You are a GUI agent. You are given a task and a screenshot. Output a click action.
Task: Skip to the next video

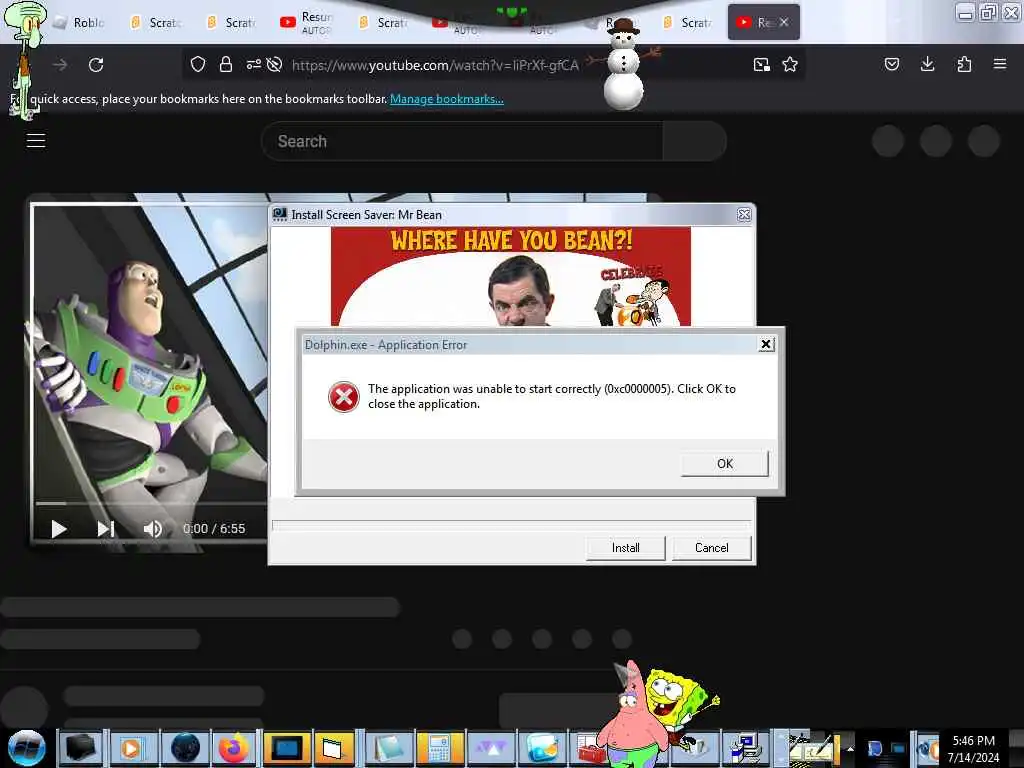point(106,529)
